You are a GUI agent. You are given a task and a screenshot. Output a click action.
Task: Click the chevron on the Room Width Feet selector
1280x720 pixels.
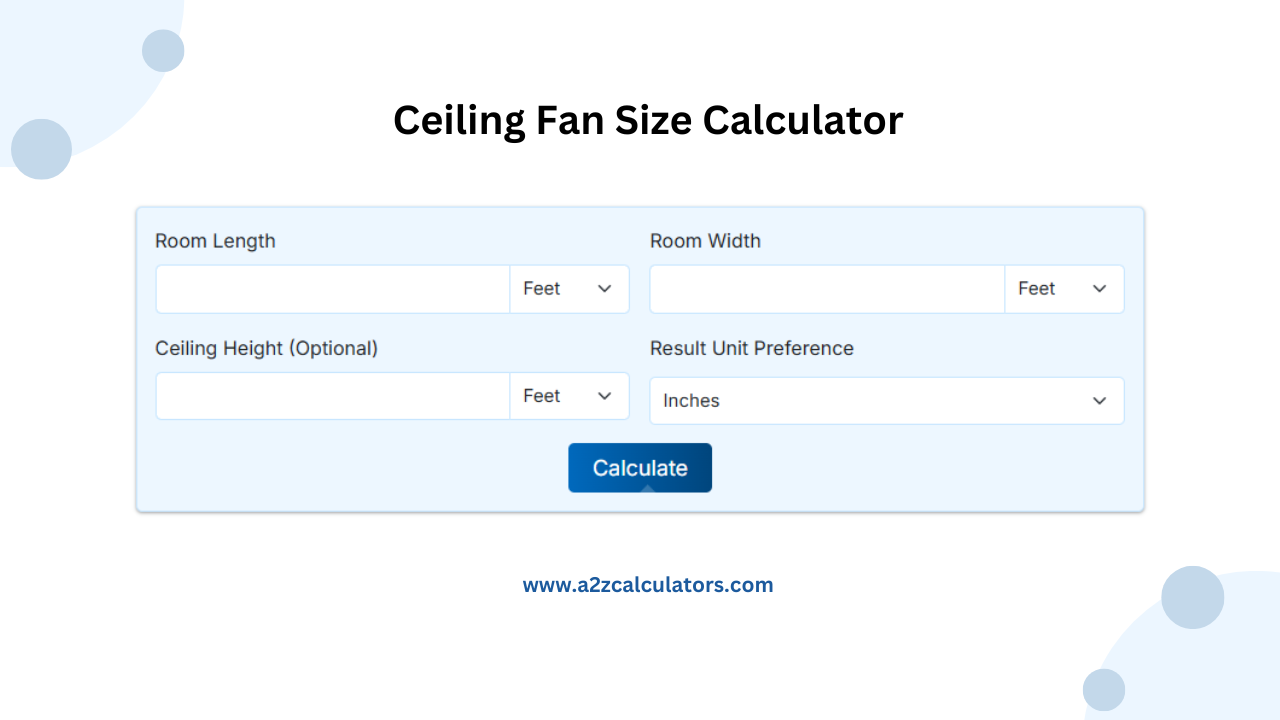(1099, 288)
